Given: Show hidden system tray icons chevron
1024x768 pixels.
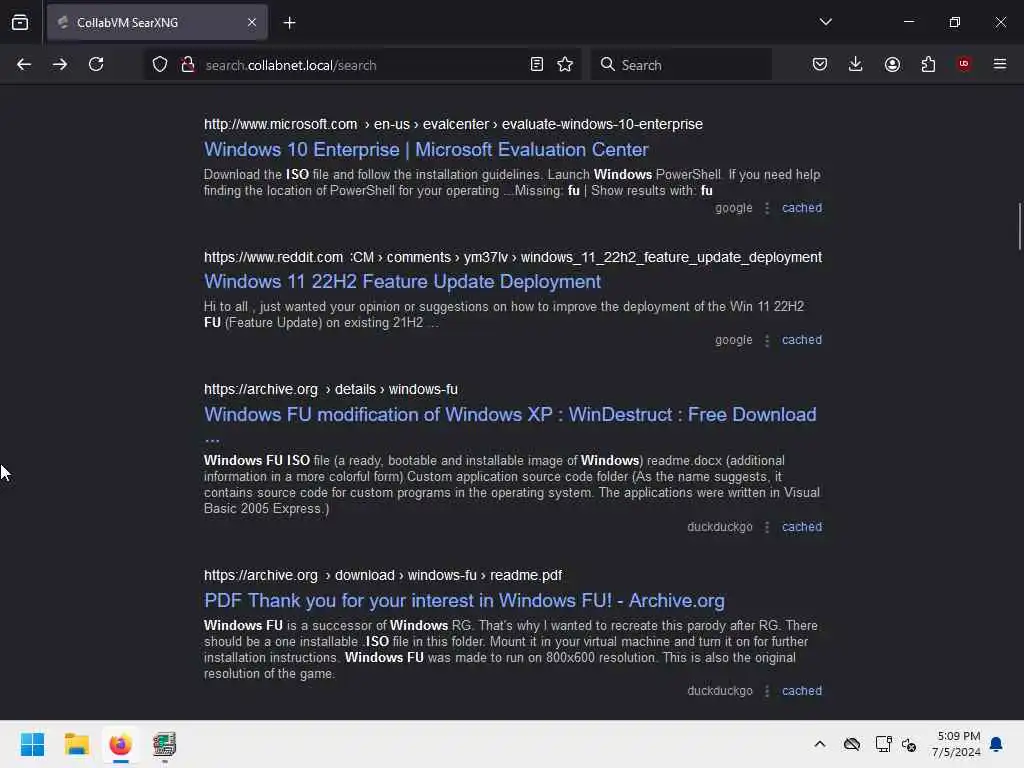Looking at the screenshot, I should coord(820,744).
